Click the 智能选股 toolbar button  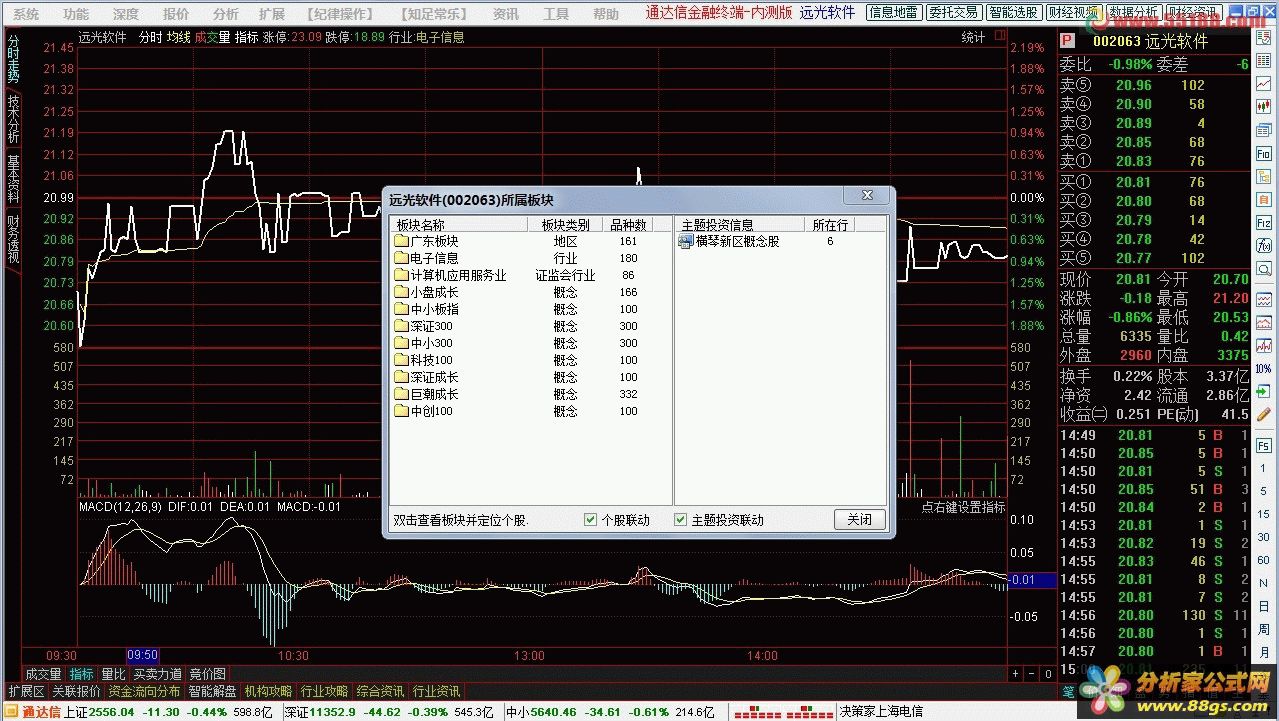(x=1013, y=13)
